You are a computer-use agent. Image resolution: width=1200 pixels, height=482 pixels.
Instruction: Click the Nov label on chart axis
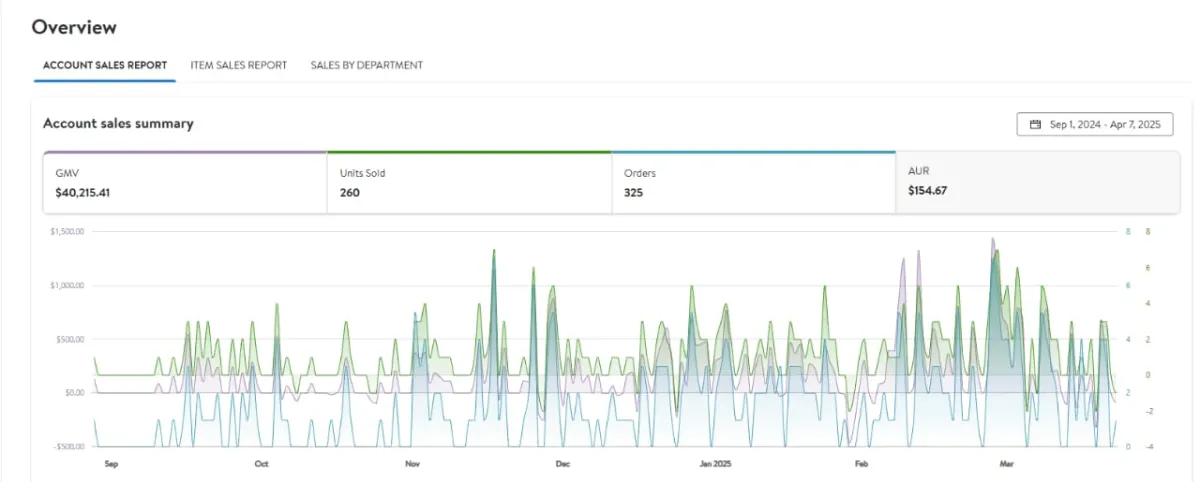(412, 464)
